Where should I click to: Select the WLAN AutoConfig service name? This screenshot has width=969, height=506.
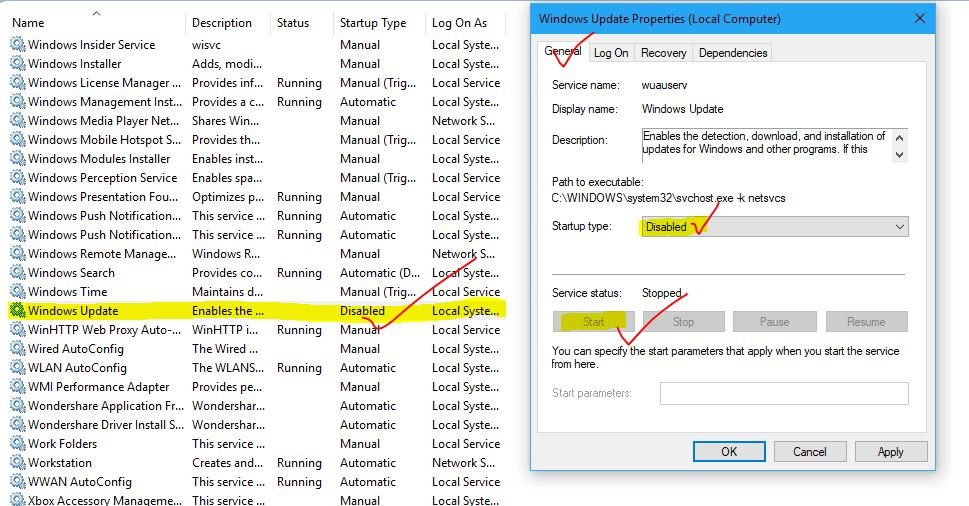[77, 368]
